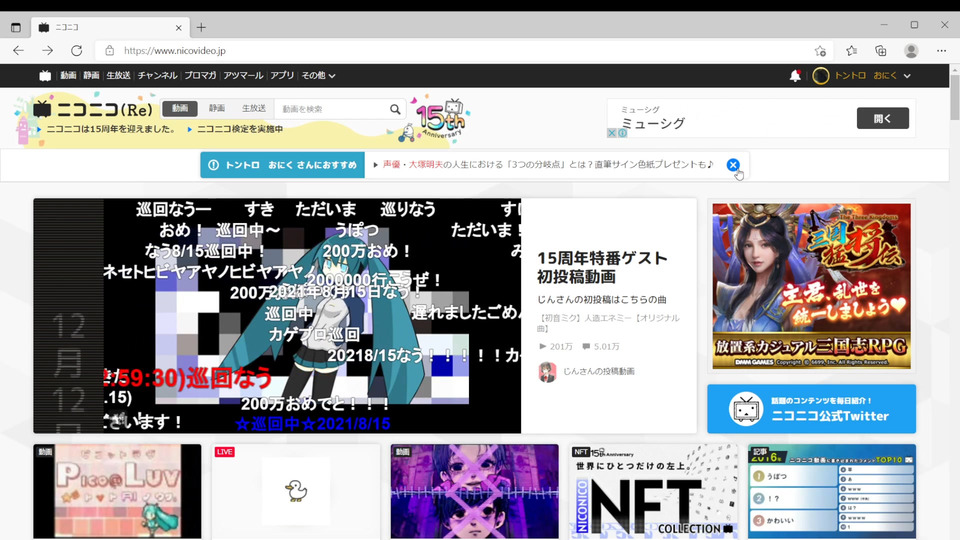
Task: Focus the 動画を検索 search field
Action: tap(331, 109)
